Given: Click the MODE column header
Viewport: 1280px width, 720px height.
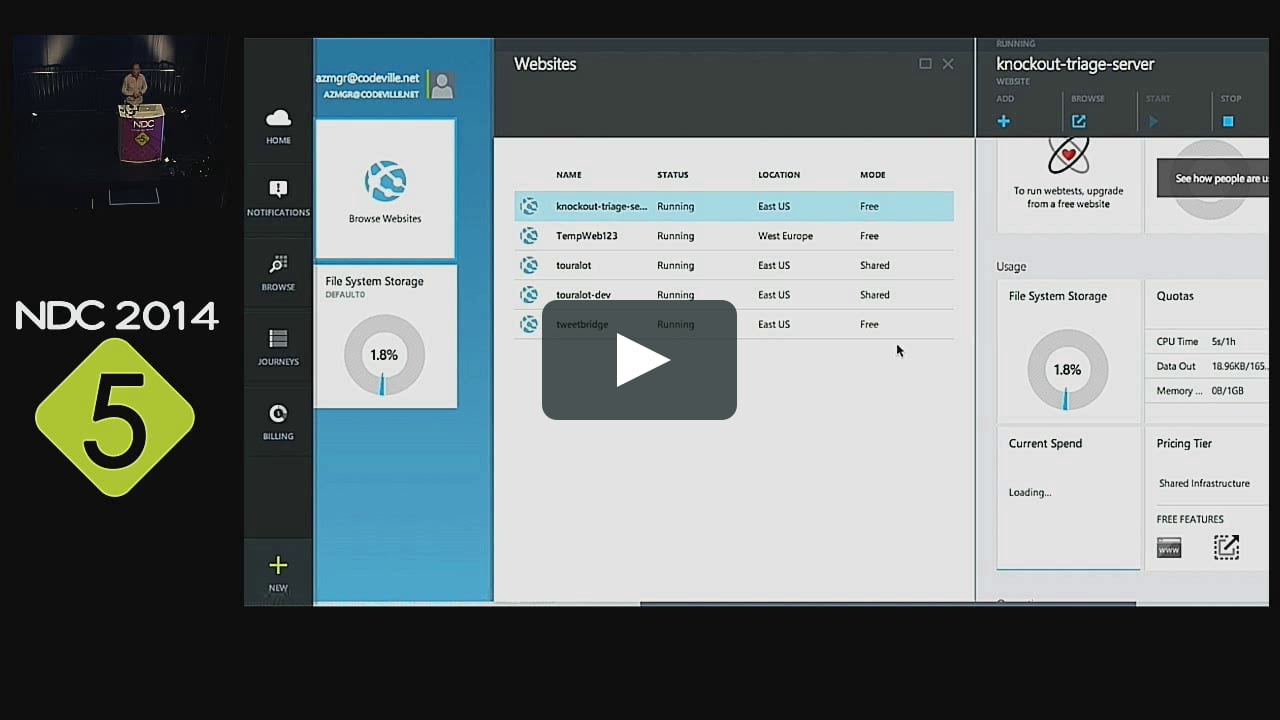Looking at the screenshot, I should tap(873, 175).
